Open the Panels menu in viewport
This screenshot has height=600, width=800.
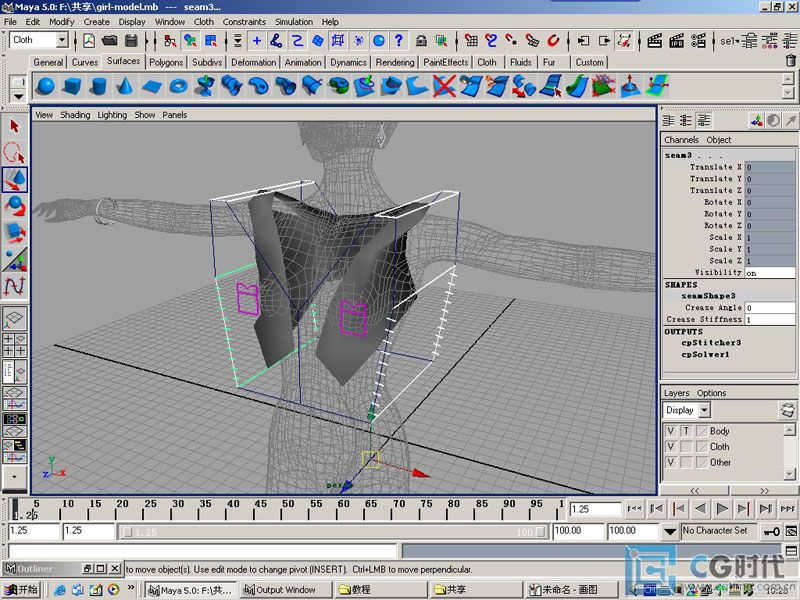[174, 115]
